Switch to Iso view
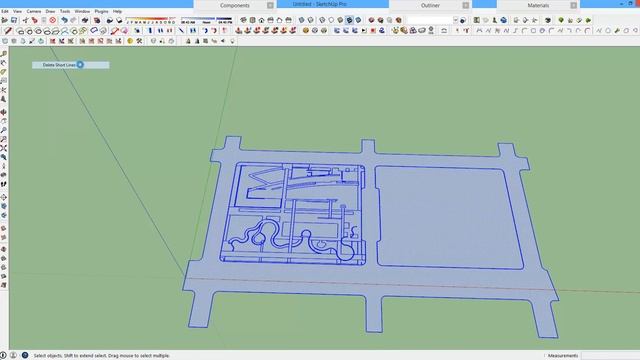Screen dimensions: 640x360 point(244,20)
